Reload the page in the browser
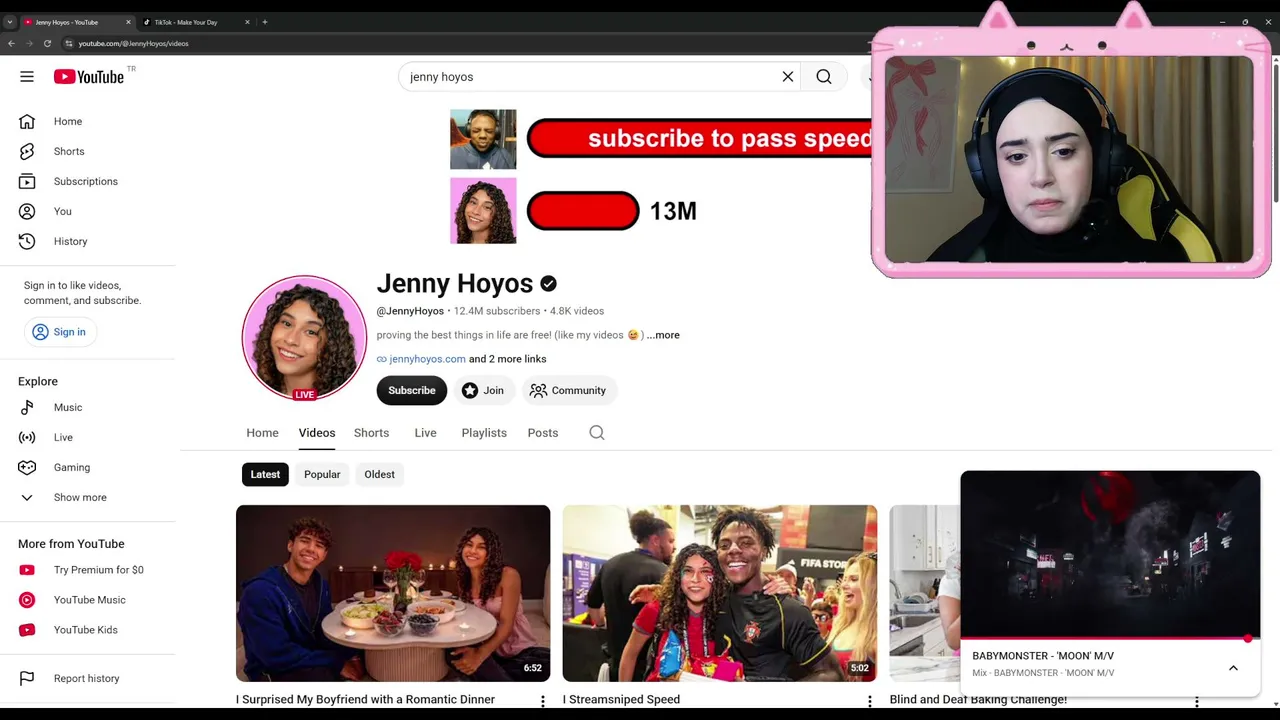Screen dimensions: 1280x720 click(47, 43)
